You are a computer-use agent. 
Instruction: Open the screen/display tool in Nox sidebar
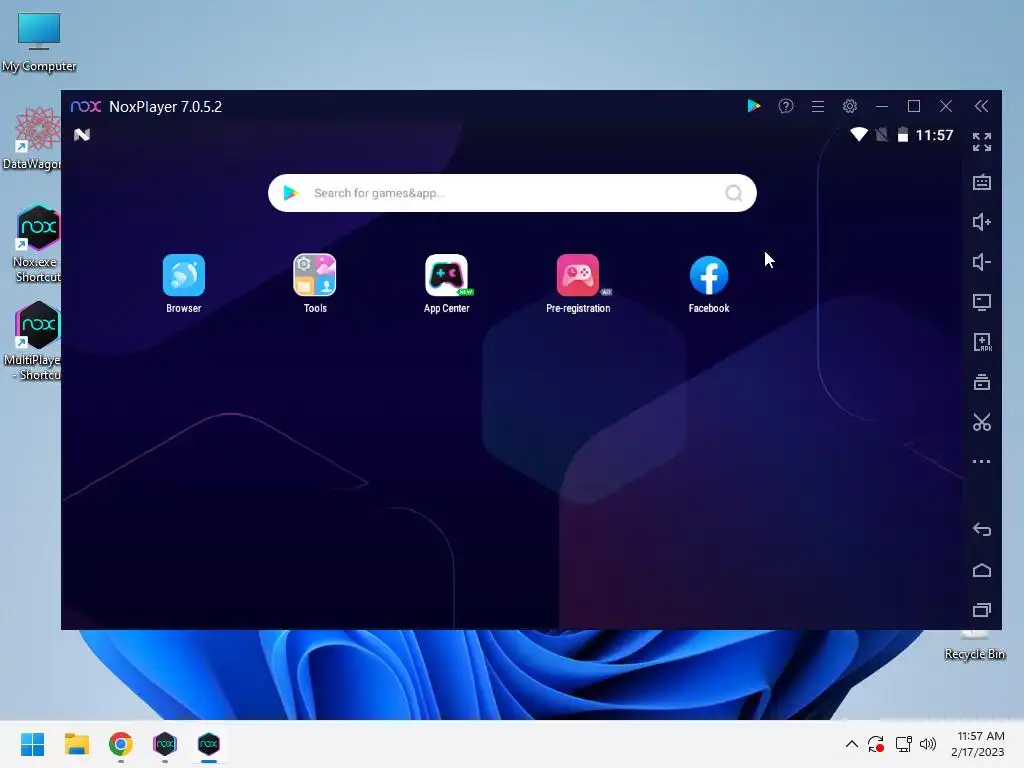click(x=982, y=302)
